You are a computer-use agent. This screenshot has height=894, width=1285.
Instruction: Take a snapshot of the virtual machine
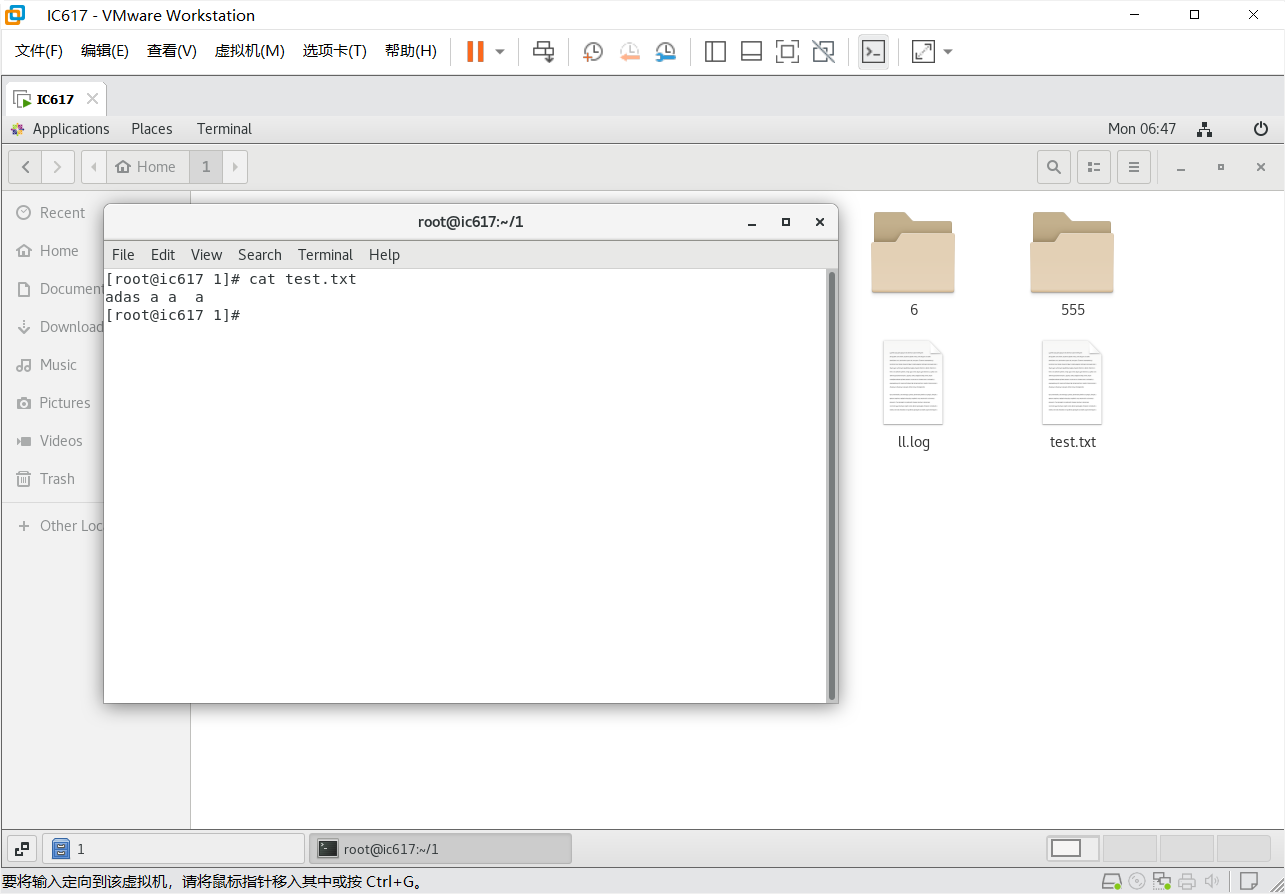pyautogui.click(x=593, y=51)
